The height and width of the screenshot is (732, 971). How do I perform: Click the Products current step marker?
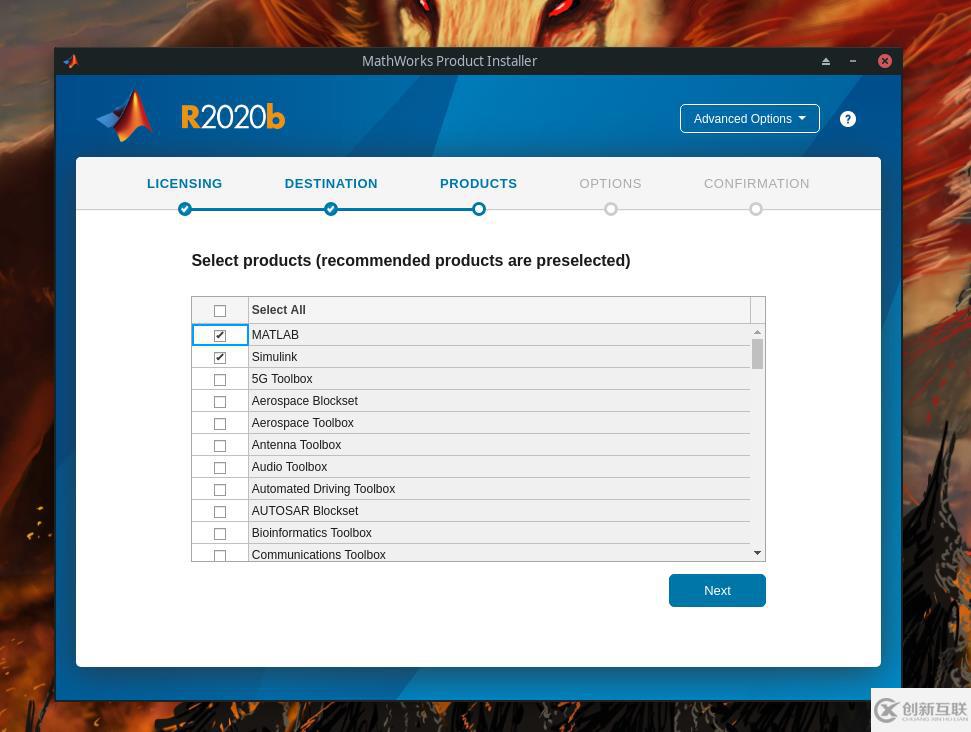pos(479,209)
